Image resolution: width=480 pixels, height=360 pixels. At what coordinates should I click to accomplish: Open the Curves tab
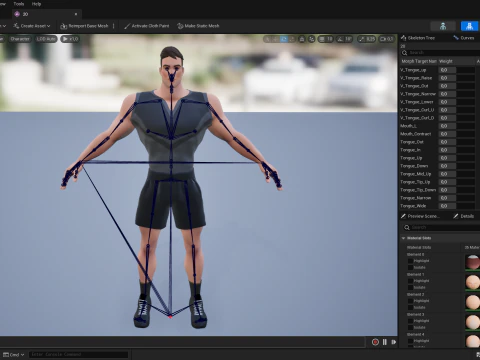pyautogui.click(x=464, y=38)
